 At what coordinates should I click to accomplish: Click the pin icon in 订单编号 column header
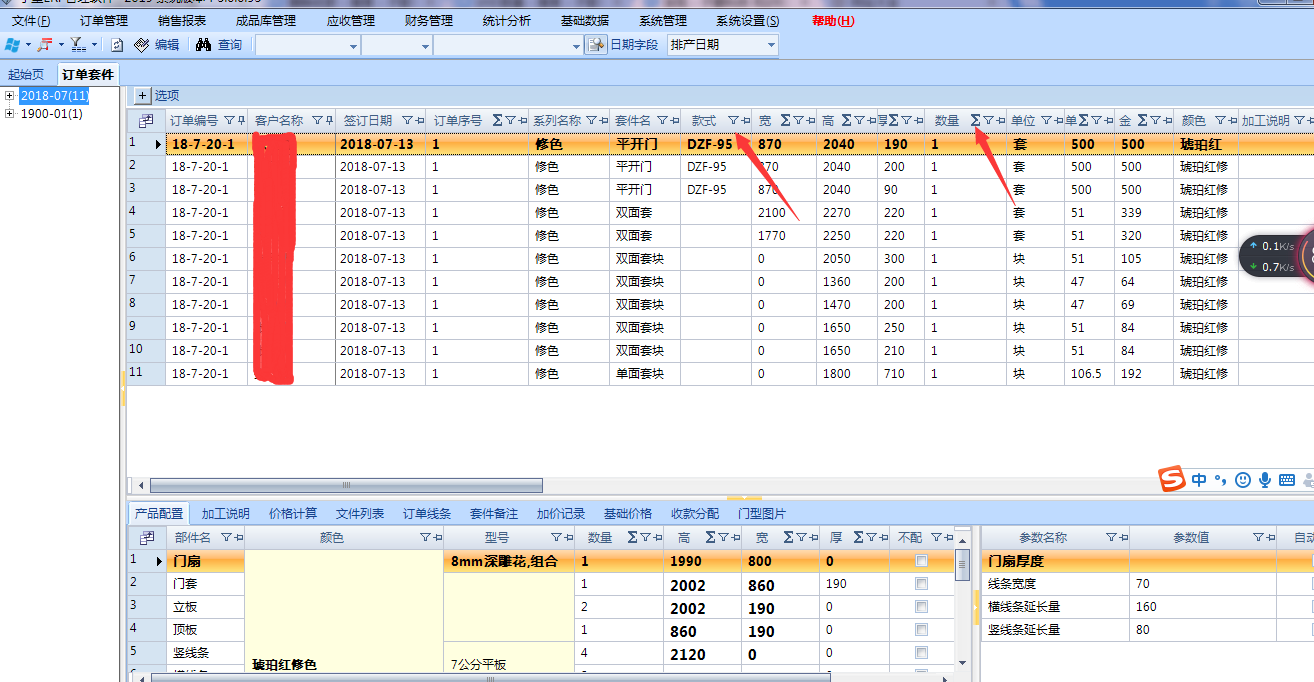click(x=240, y=121)
